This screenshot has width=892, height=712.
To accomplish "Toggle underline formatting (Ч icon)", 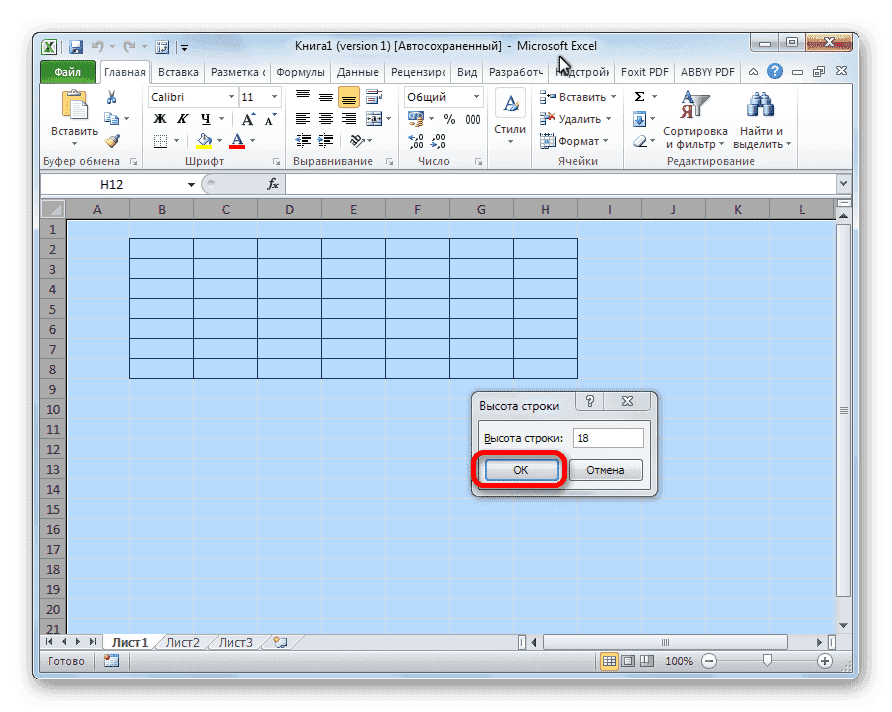I will coord(205,117).
